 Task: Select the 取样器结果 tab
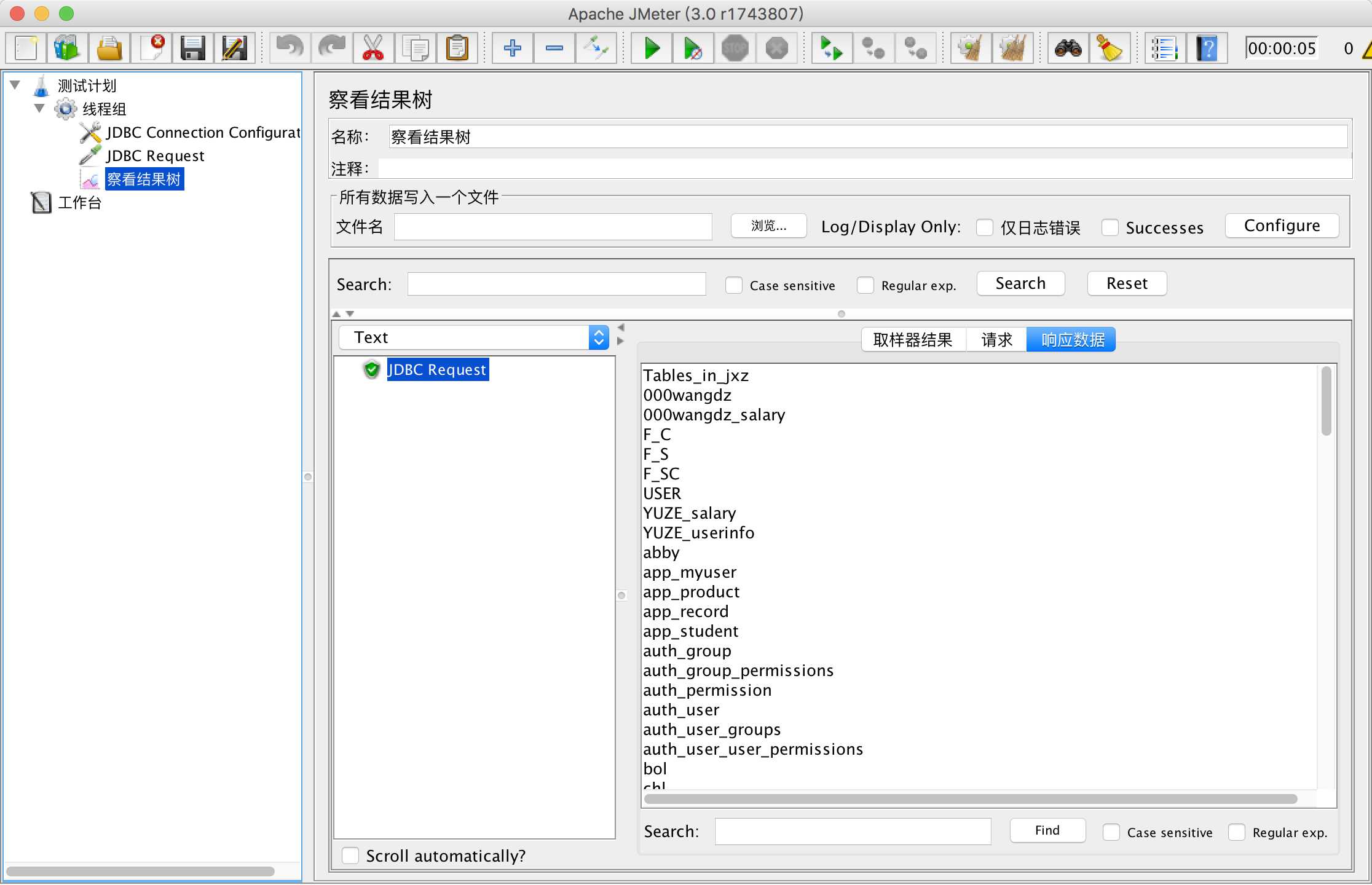(x=911, y=339)
